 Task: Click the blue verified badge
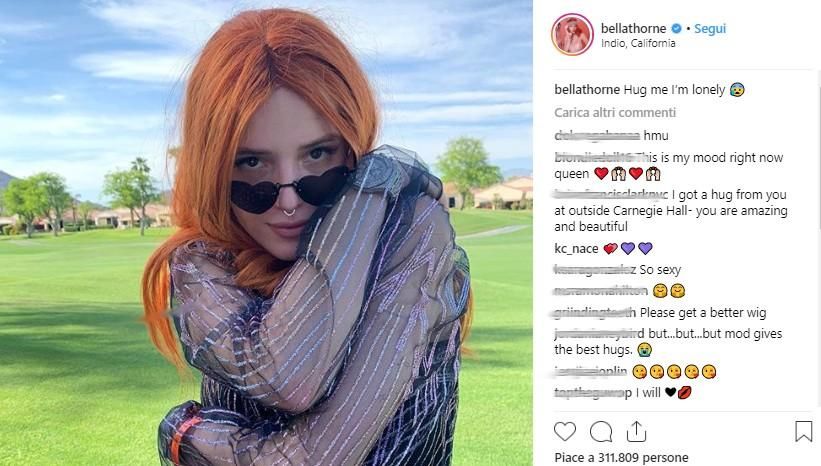pos(676,28)
